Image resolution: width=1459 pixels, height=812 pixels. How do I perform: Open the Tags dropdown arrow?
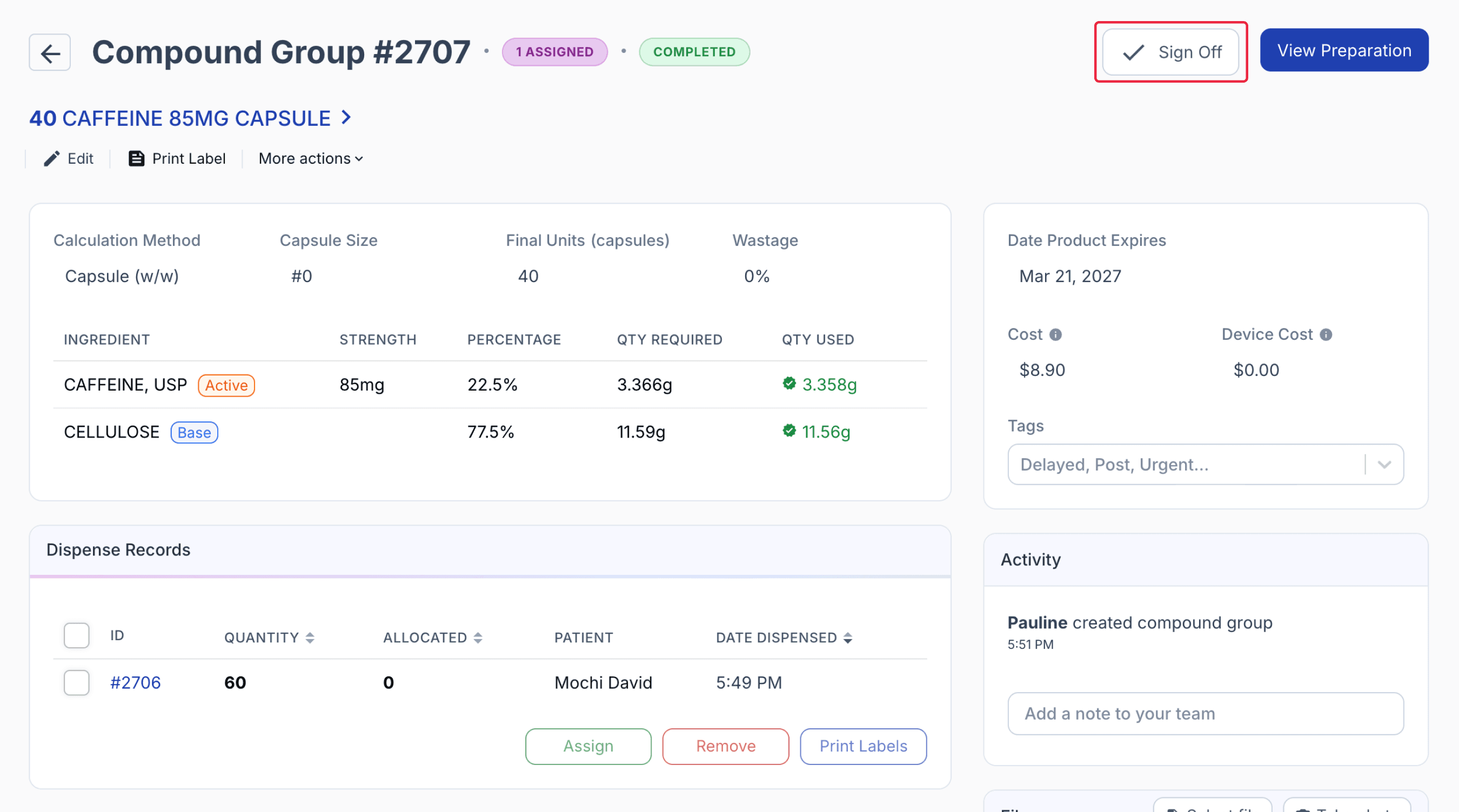coord(1384,464)
